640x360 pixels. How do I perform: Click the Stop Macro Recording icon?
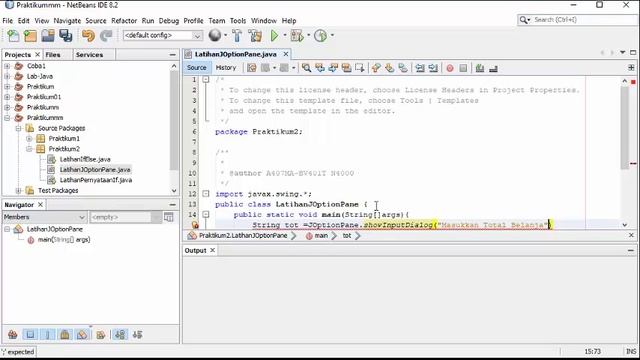(463, 68)
